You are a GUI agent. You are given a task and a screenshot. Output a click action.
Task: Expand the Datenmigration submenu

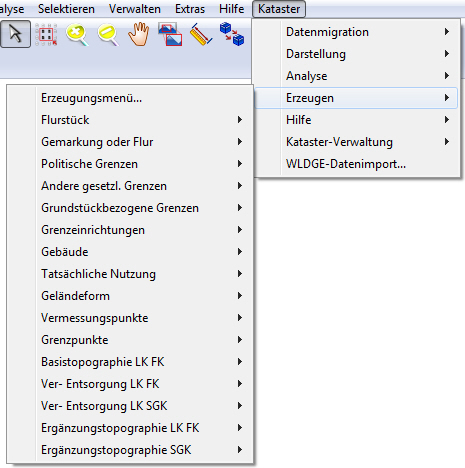coord(356,32)
